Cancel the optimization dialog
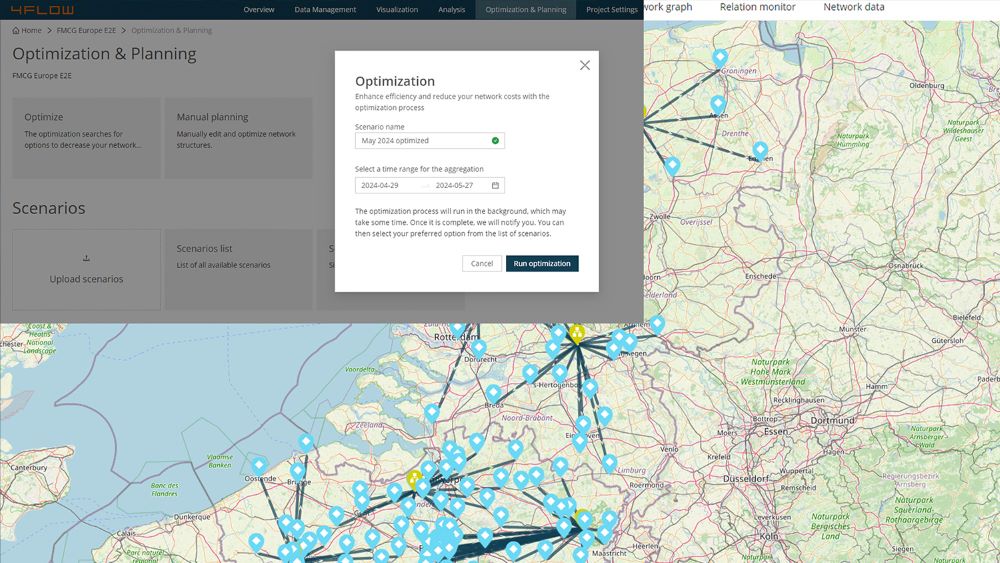This screenshot has width=1000, height=563. 482,264
